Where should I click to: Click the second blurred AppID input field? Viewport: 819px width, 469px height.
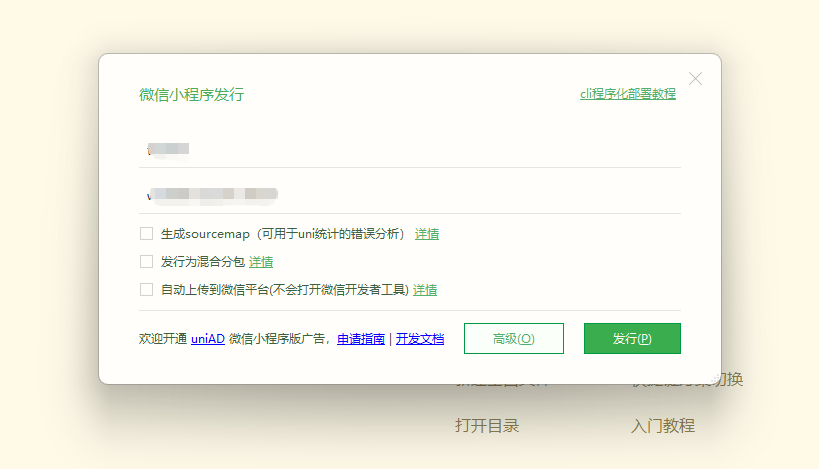[x=410, y=195]
